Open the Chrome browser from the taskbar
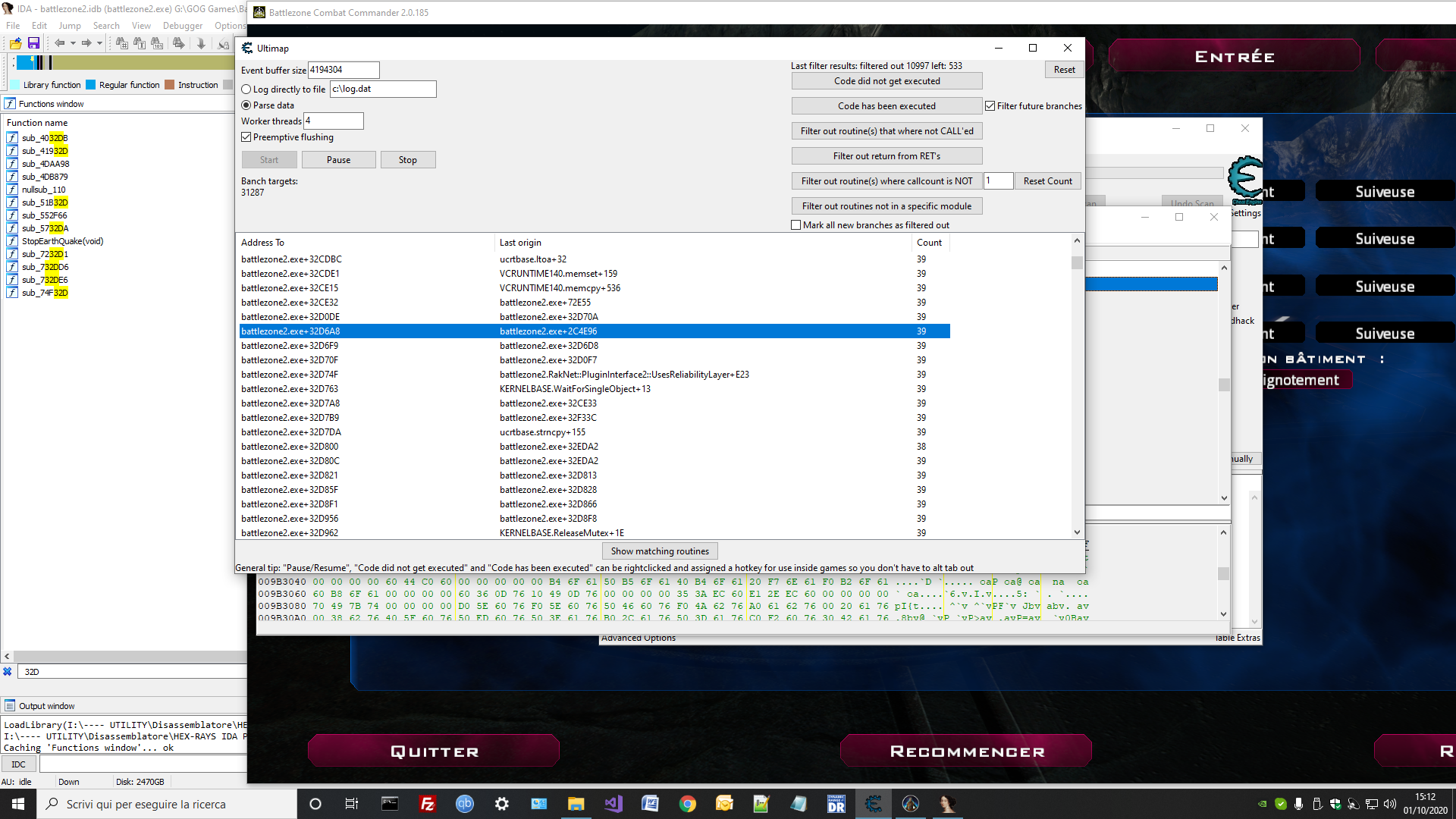The height and width of the screenshot is (819, 1456). click(688, 804)
